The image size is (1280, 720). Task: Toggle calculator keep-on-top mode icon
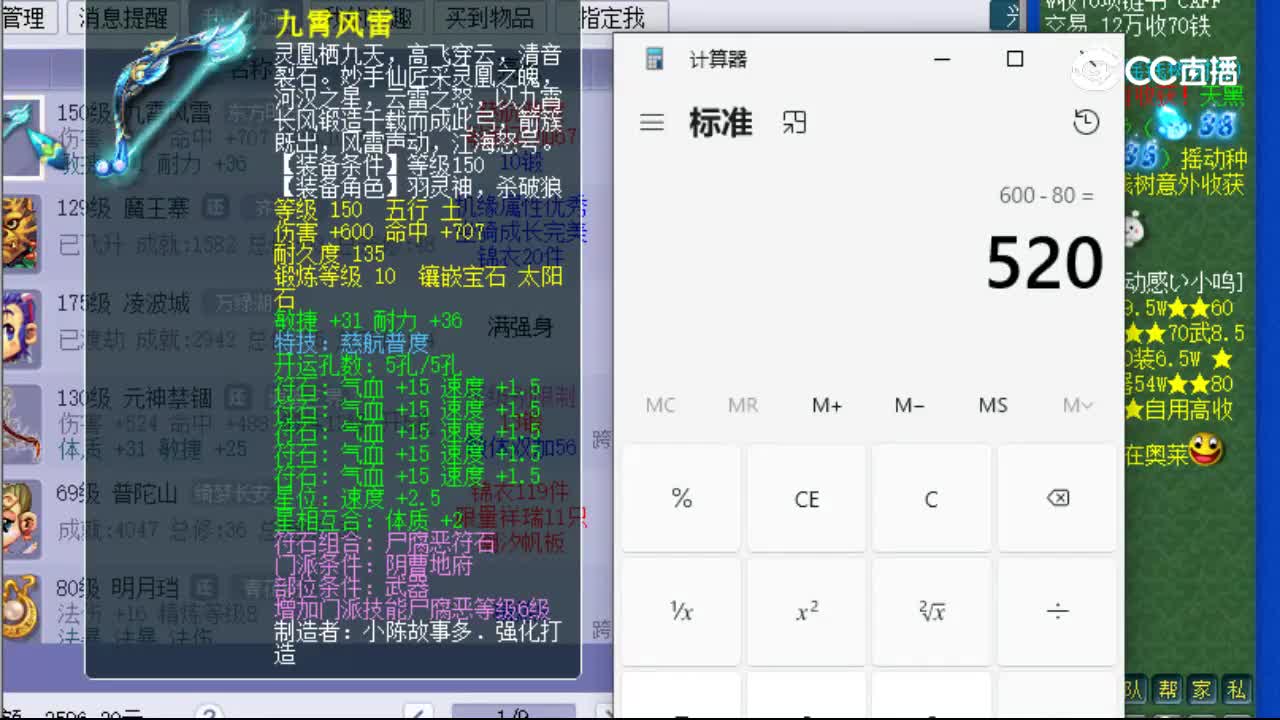[794, 122]
